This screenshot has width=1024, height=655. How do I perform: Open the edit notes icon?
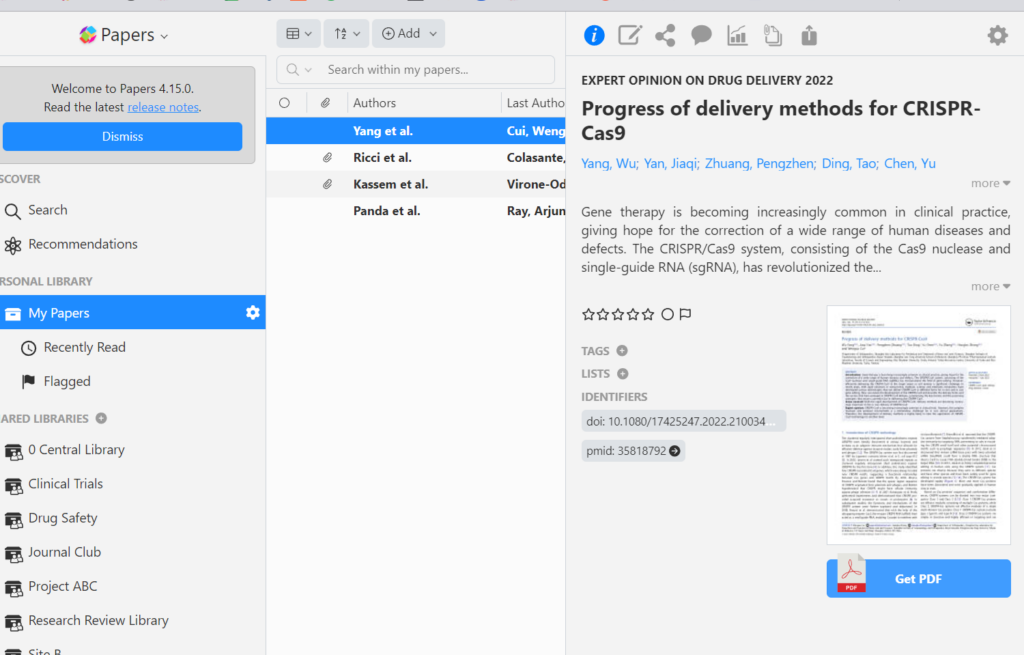629,36
